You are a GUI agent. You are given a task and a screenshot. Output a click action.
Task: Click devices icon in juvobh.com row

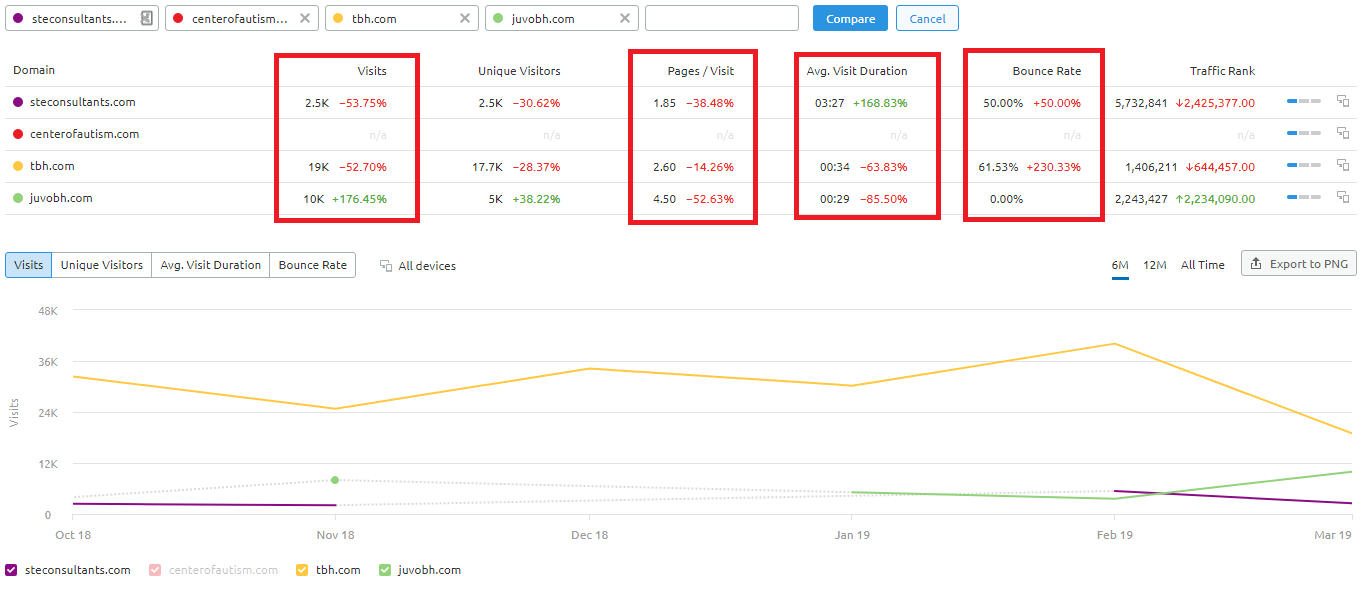point(1343,198)
